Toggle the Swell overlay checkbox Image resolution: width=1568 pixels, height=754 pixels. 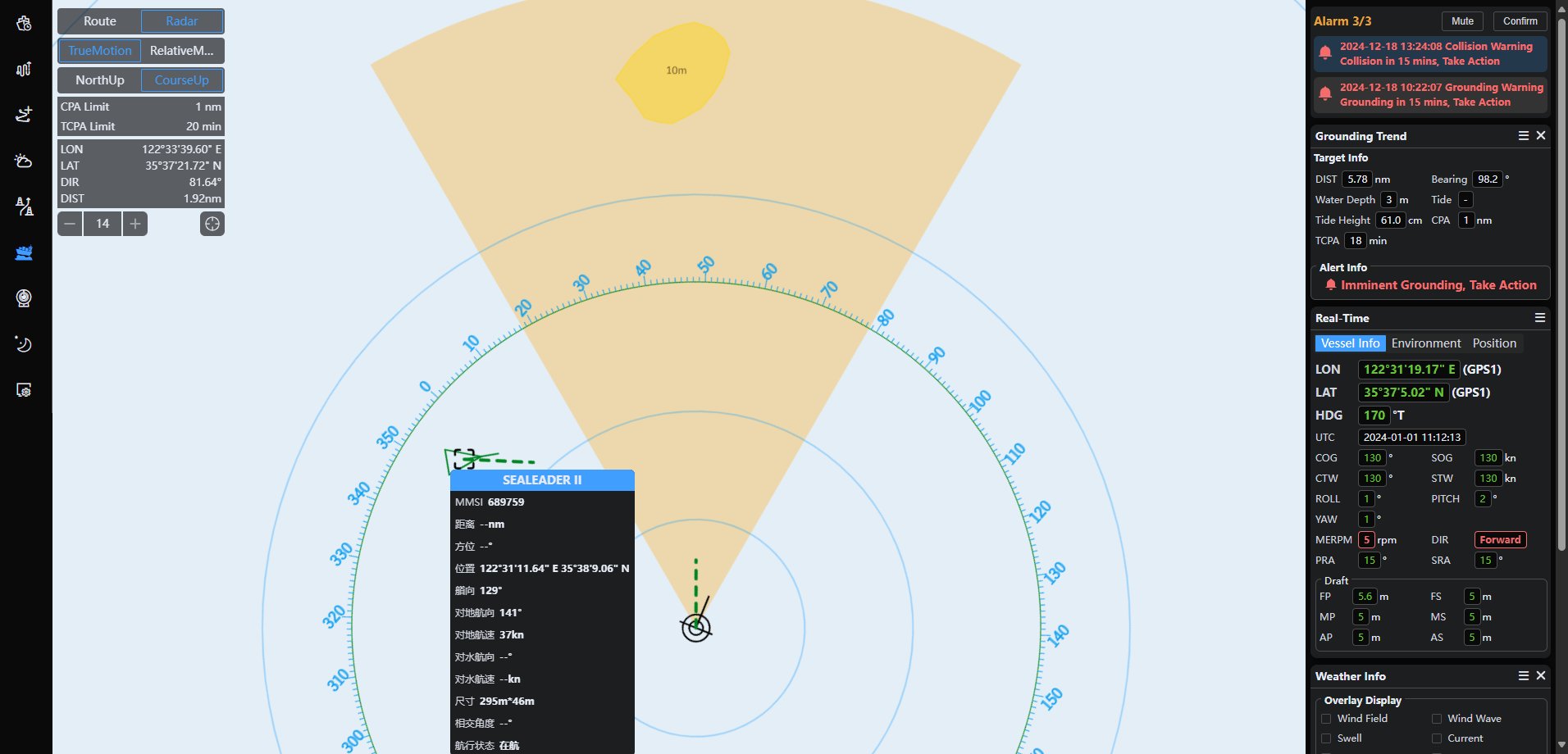pos(1326,738)
